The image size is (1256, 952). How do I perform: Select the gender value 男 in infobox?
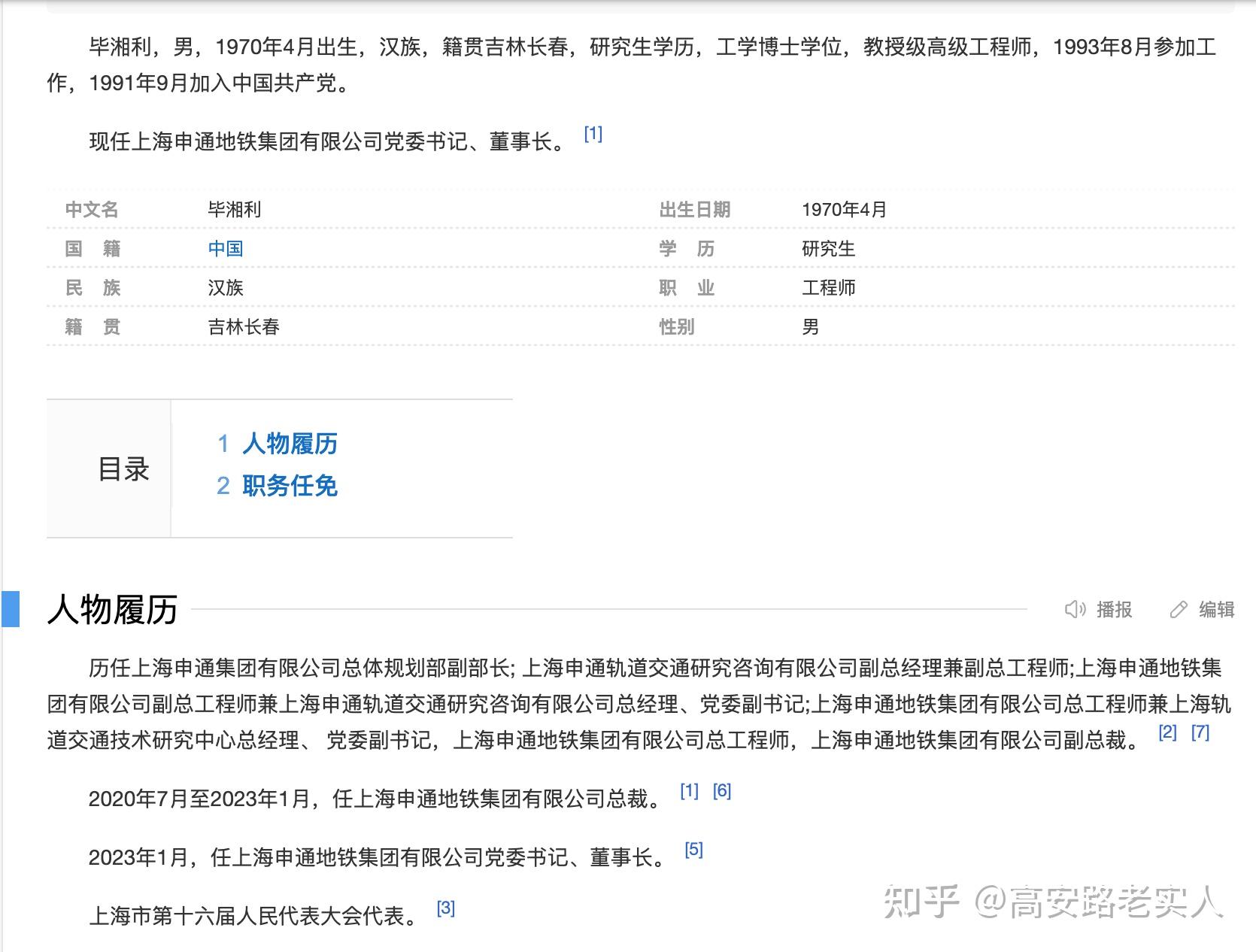811,327
